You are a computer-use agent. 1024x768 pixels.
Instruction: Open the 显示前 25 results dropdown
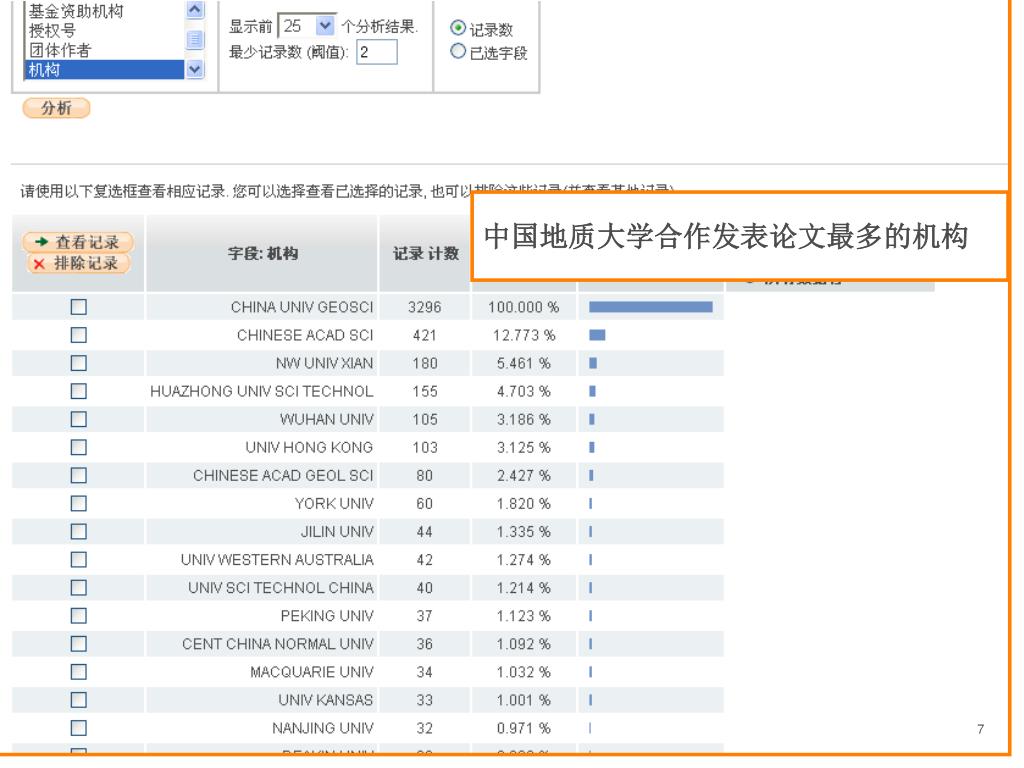[x=325, y=26]
